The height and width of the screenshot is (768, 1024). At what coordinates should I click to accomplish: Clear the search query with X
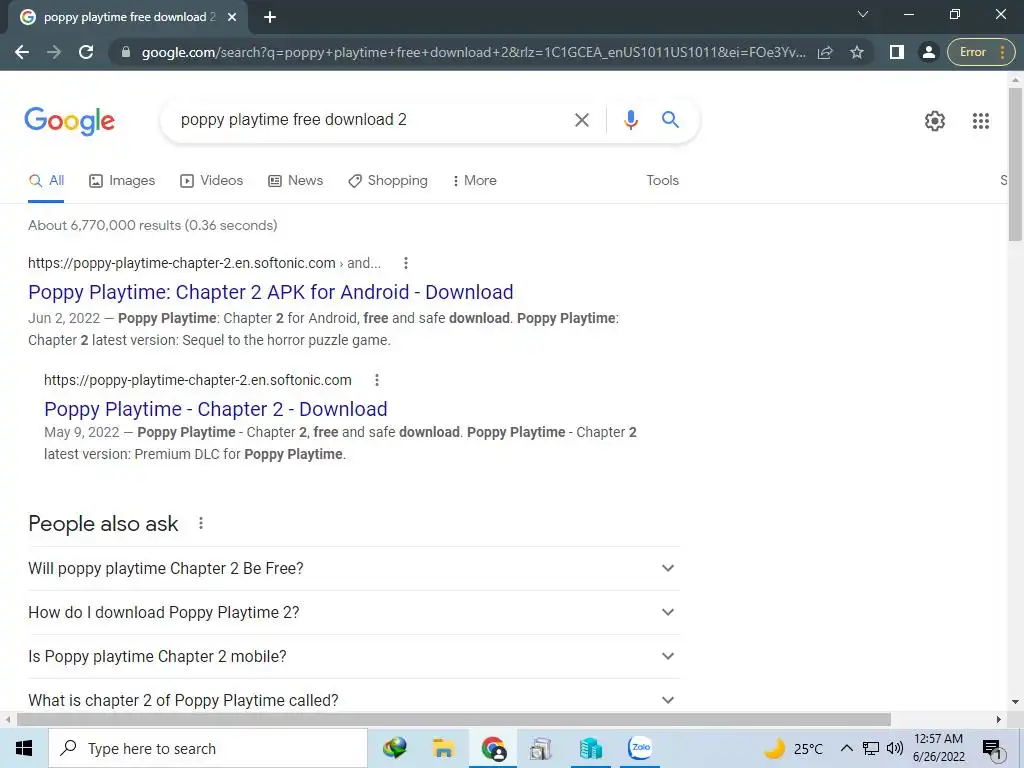pos(581,120)
